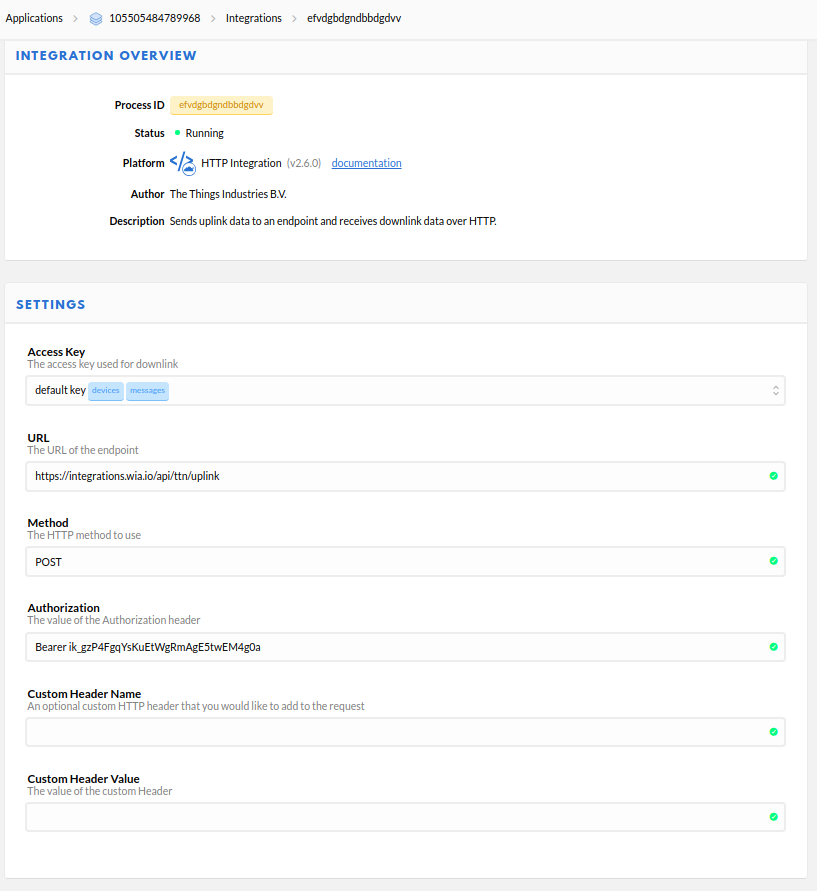This screenshot has width=817, height=891.
Task: Click into the Custom Header Name field
Action: click(405, 732)
